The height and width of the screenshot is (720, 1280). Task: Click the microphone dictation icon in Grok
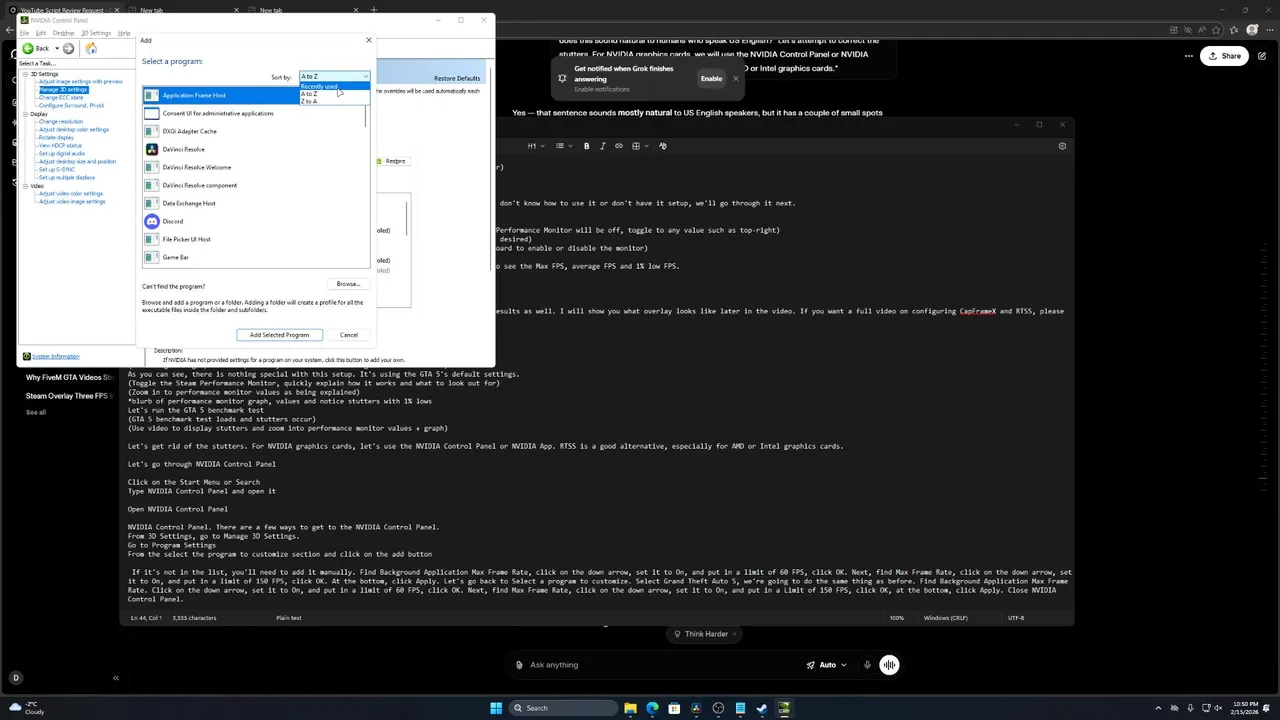(x=868, y=665)
